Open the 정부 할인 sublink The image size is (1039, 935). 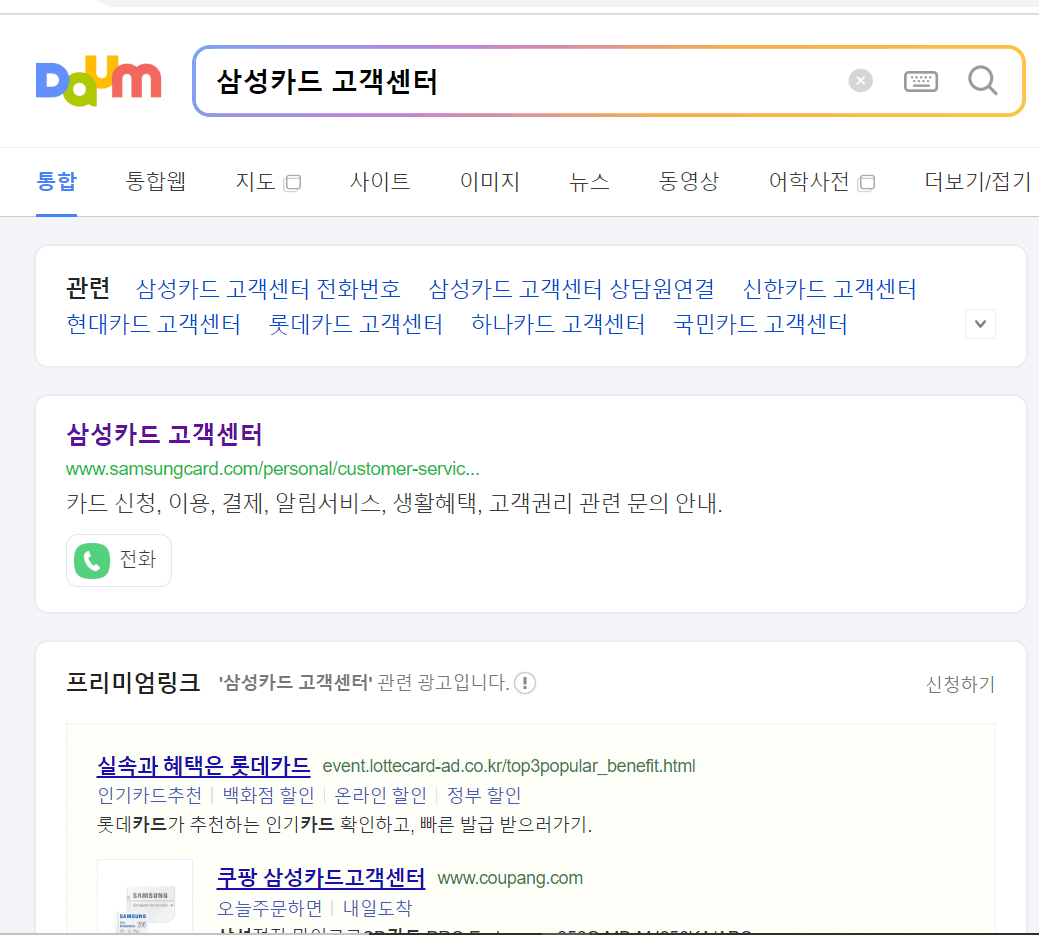(484, 795)
